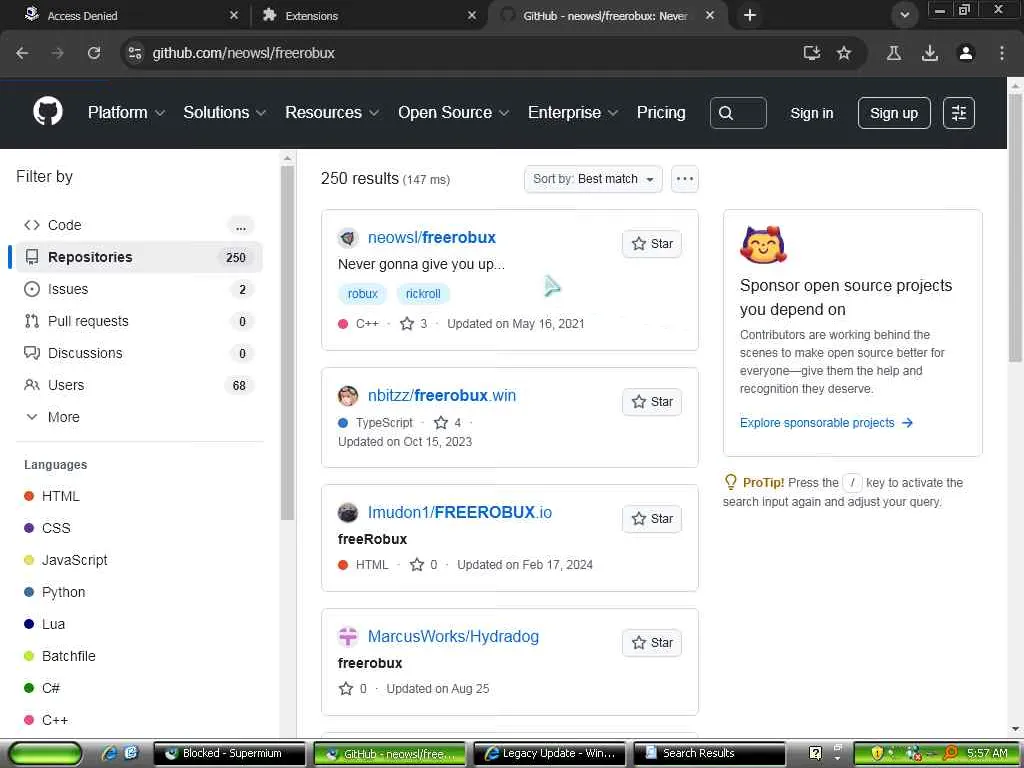Image resolution: width=1024 pixels, height=768 pixels.
Task: Star the nbitzz/freerobux.win repository
Action: [x=652, y=402]
